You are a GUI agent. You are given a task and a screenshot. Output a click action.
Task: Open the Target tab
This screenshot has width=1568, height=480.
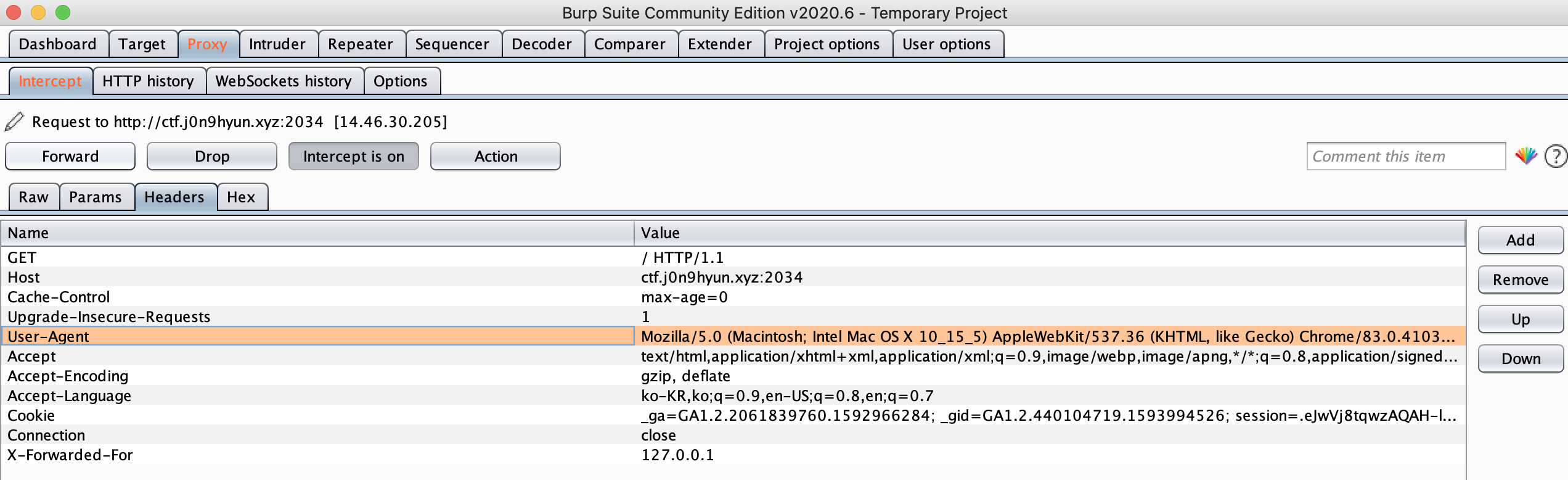(x=142, y=44)
